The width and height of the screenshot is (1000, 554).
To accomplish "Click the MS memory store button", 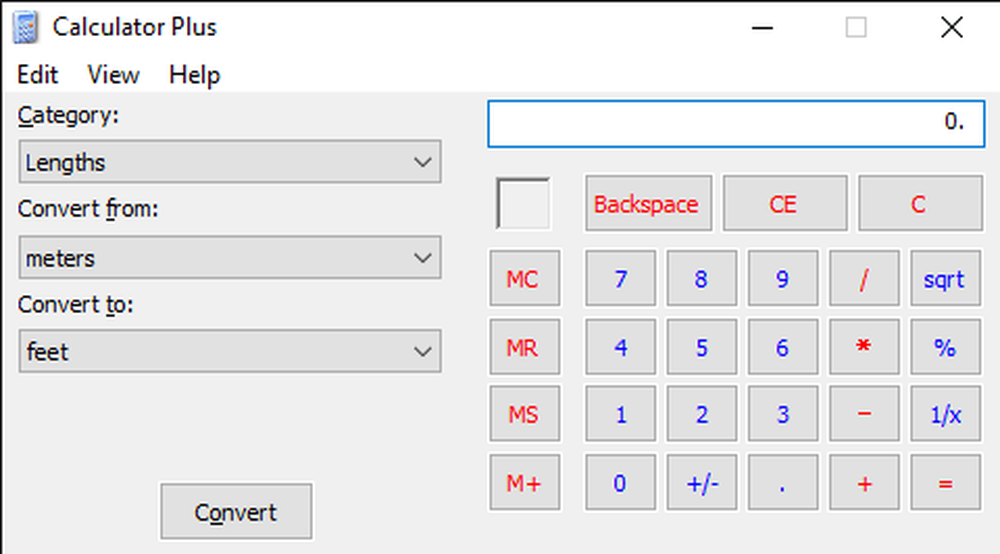I will 524,414.
